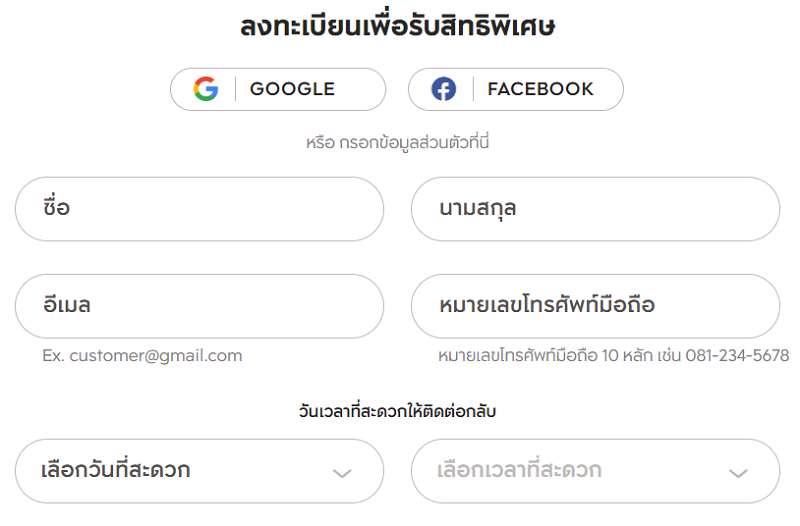Click the chevron arrow in เลือกเวลาที่สะดวก
Viewport: 800px width, 526px height.
[738, 473]
